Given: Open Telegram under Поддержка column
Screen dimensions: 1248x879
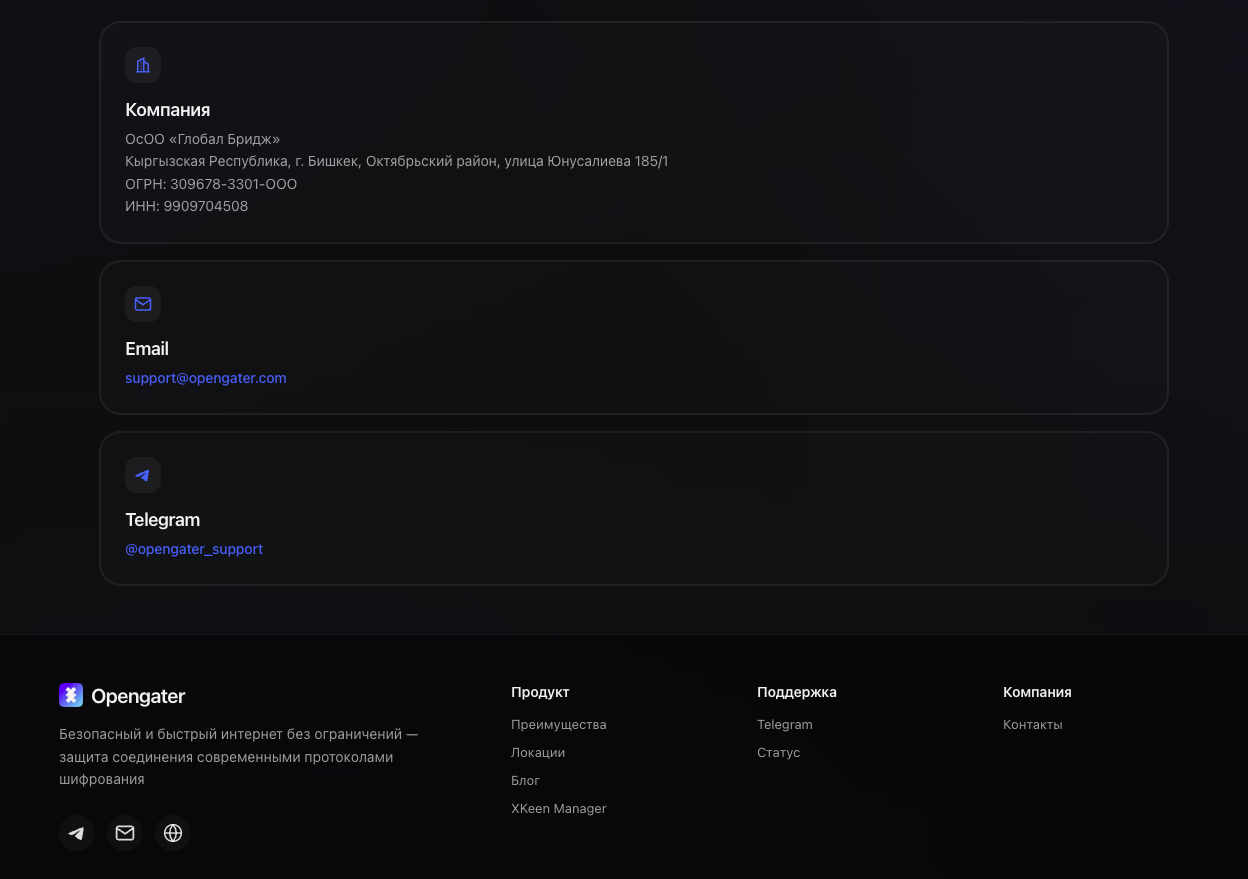Looking at the screenshot, I should pyautogui.click(x=785, y=725).
